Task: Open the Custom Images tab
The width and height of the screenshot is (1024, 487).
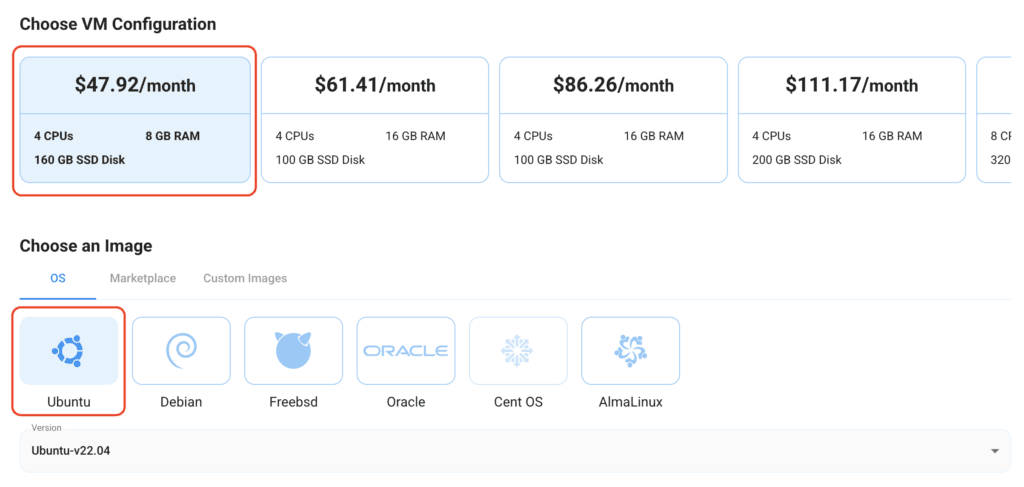Action: tap(245, 278)
